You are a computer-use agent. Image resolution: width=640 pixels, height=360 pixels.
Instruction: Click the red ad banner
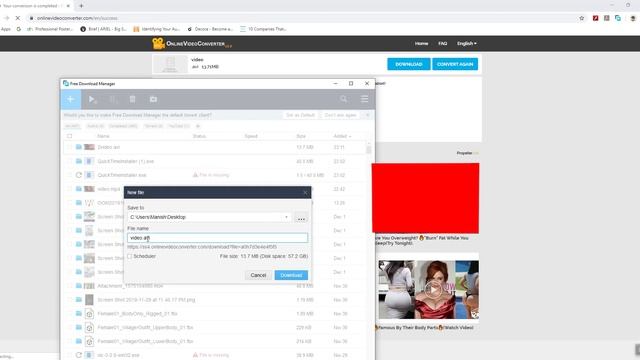pyautogui.click(x=425, y=198)
